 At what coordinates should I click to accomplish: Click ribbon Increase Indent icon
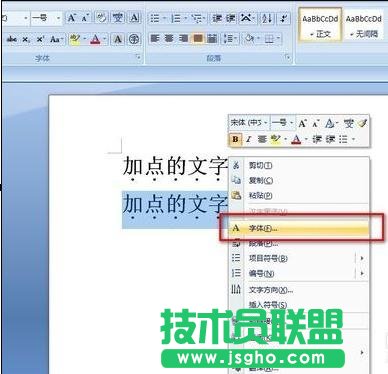point(231,18)
